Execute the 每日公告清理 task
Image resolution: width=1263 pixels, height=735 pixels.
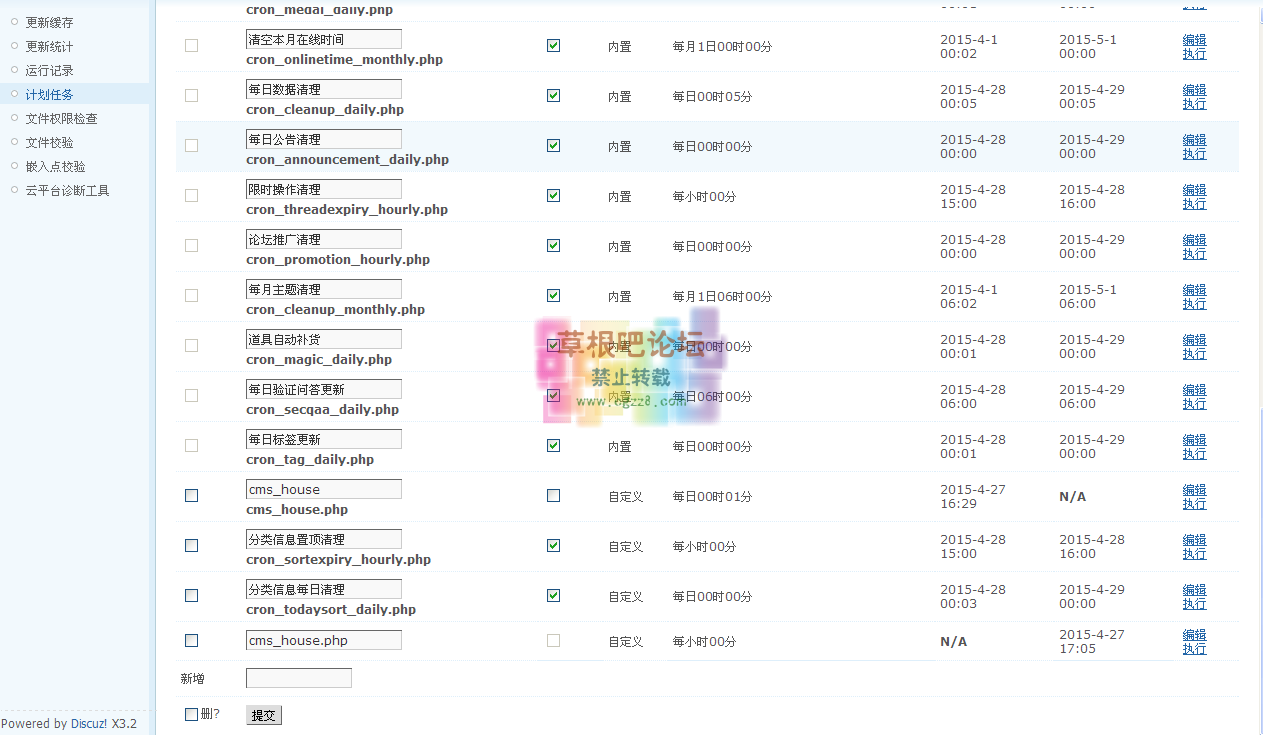[x=1194, y=153]
